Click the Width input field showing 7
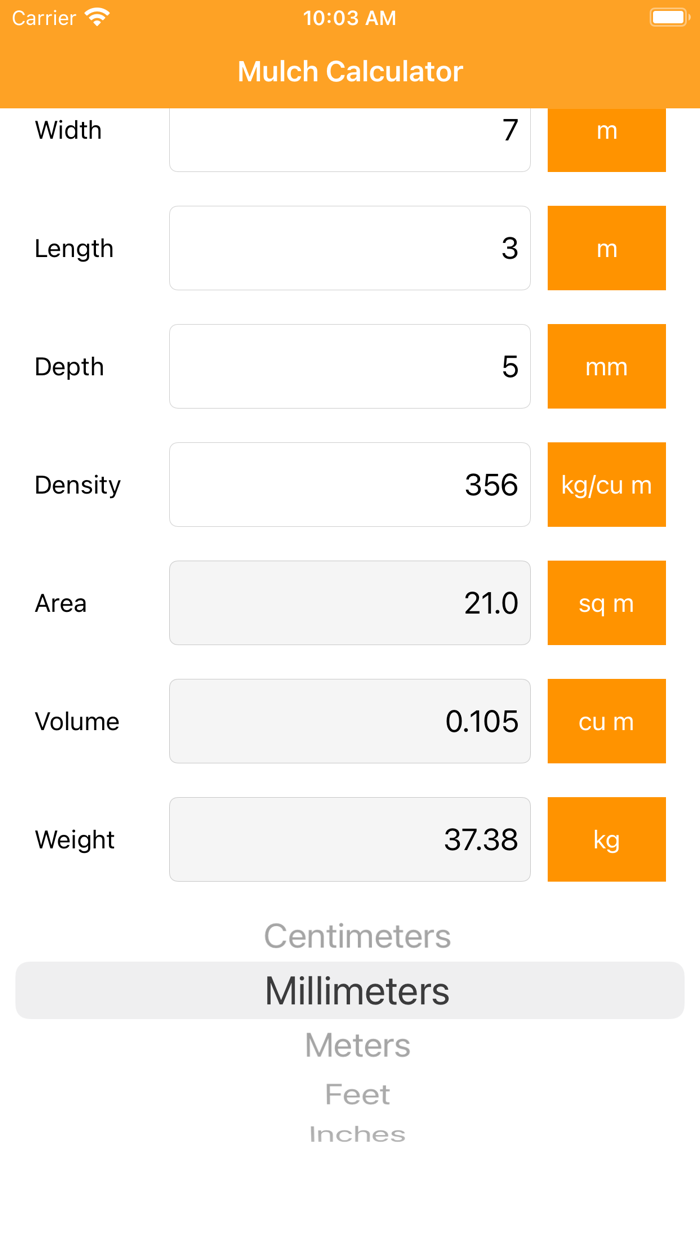The height and width of the screenshot is (1244, 700). (350, 139)
